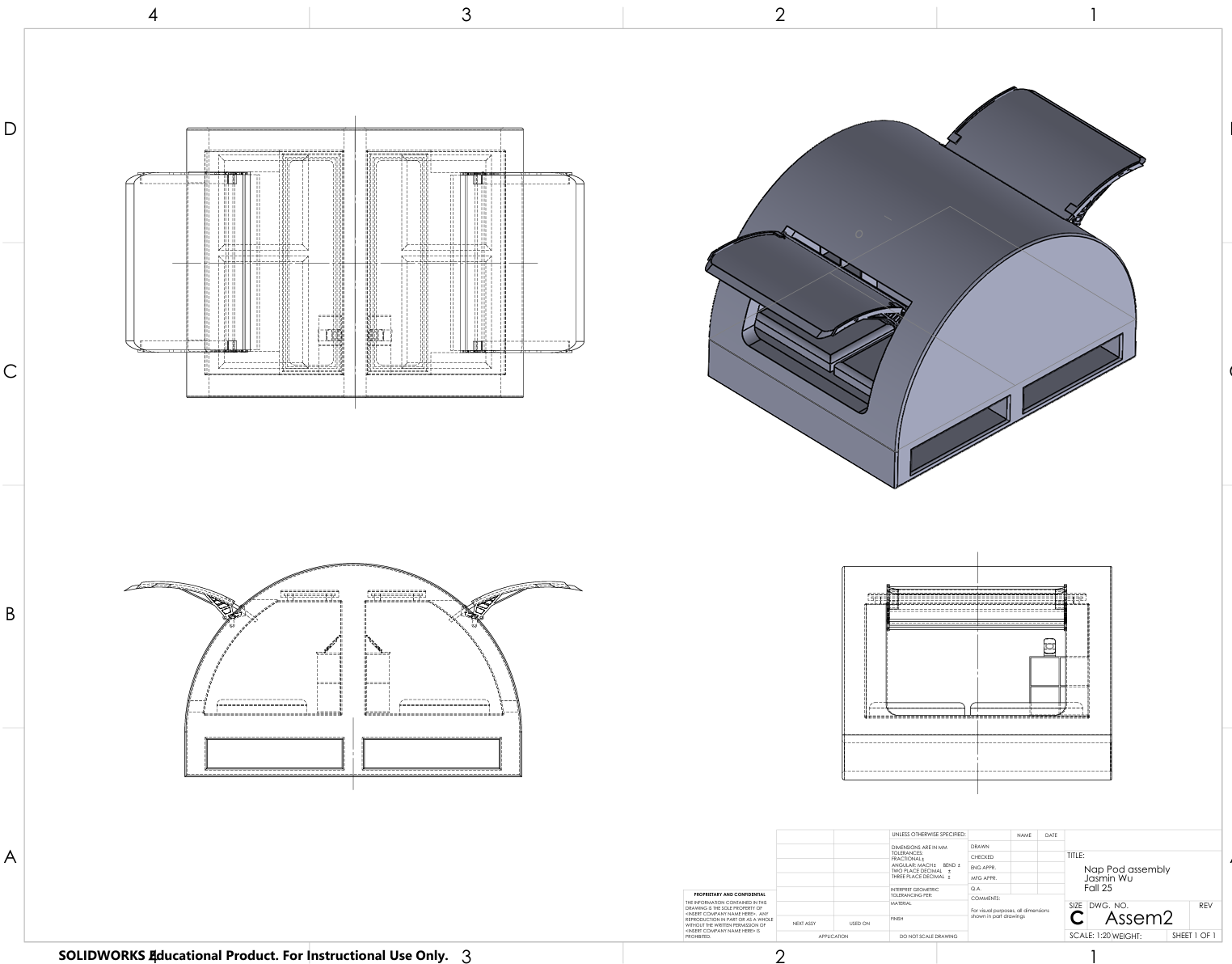
Task: Click the zone letter 'D' on the left border
Action: (11, 129)
